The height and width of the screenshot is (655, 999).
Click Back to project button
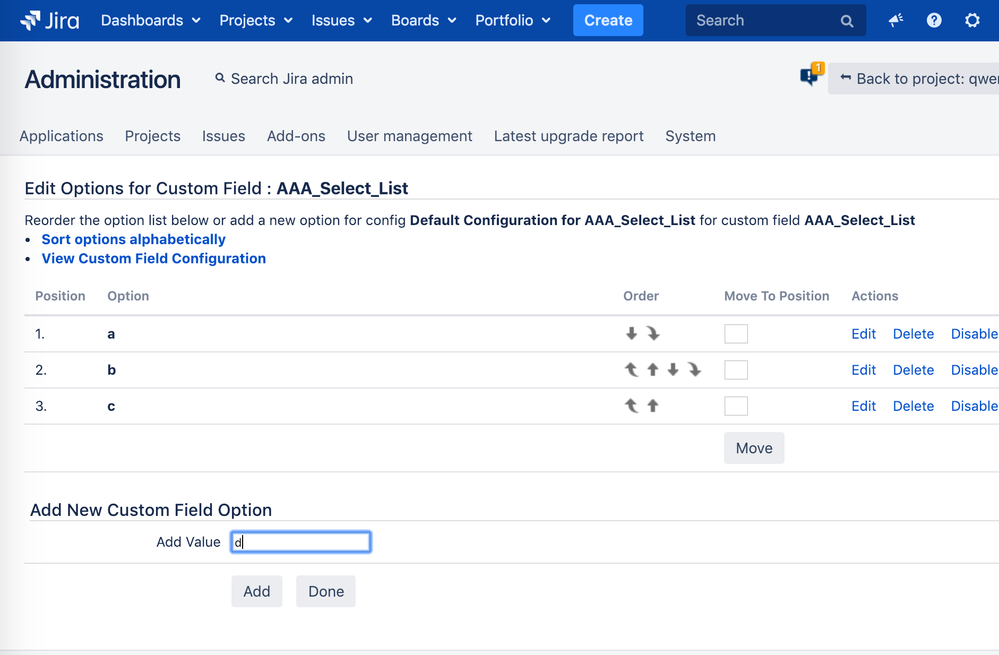pyautogui.click(x=914, y=78)
